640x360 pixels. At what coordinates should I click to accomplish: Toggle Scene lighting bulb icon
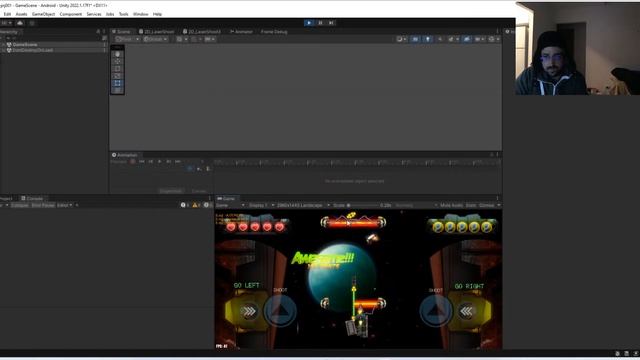[x=427, y=39]
